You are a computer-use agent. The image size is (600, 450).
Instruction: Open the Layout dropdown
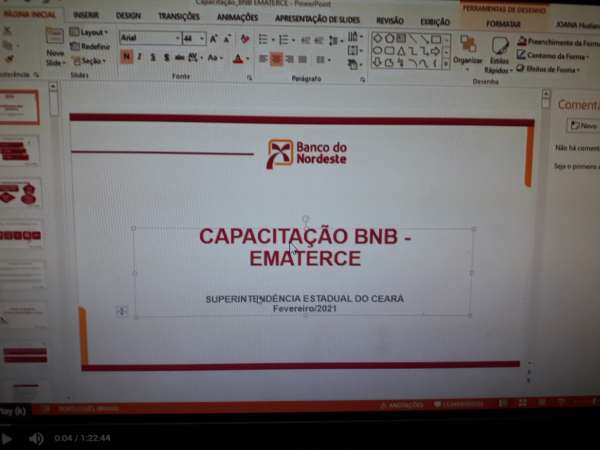click(x=90, y=33)
